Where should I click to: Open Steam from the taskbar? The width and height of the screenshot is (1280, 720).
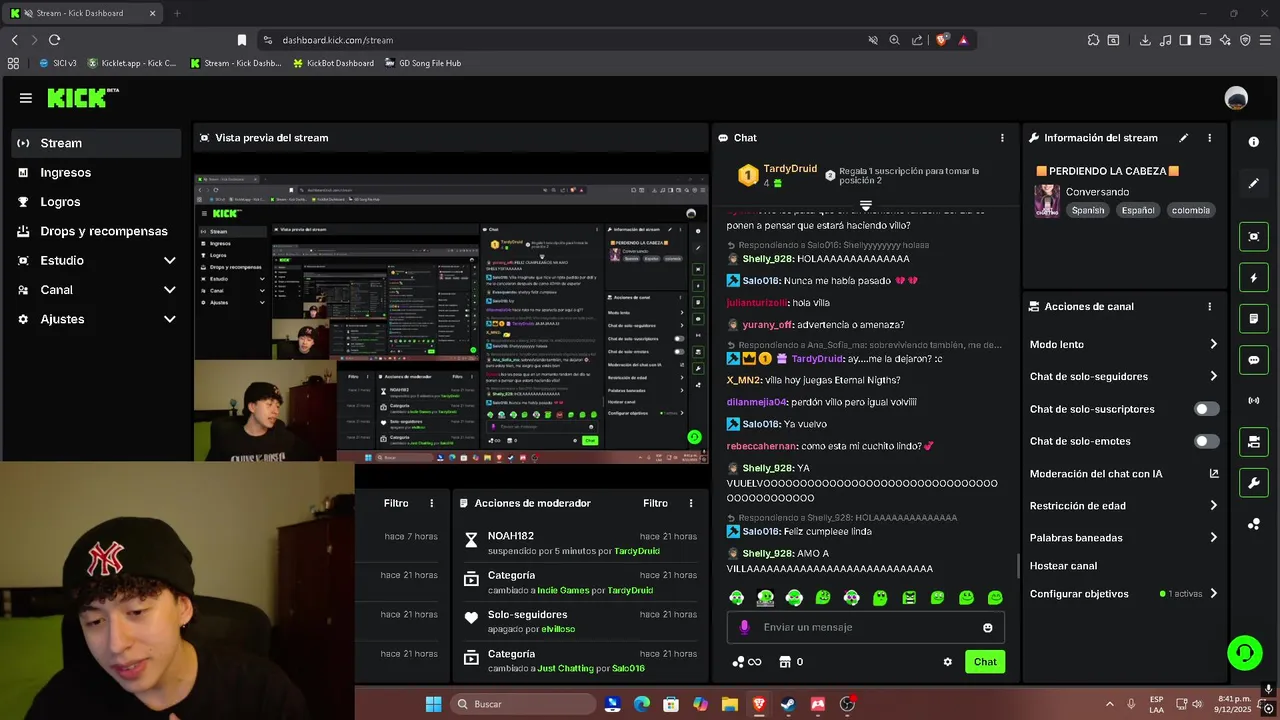click(788, 704)
